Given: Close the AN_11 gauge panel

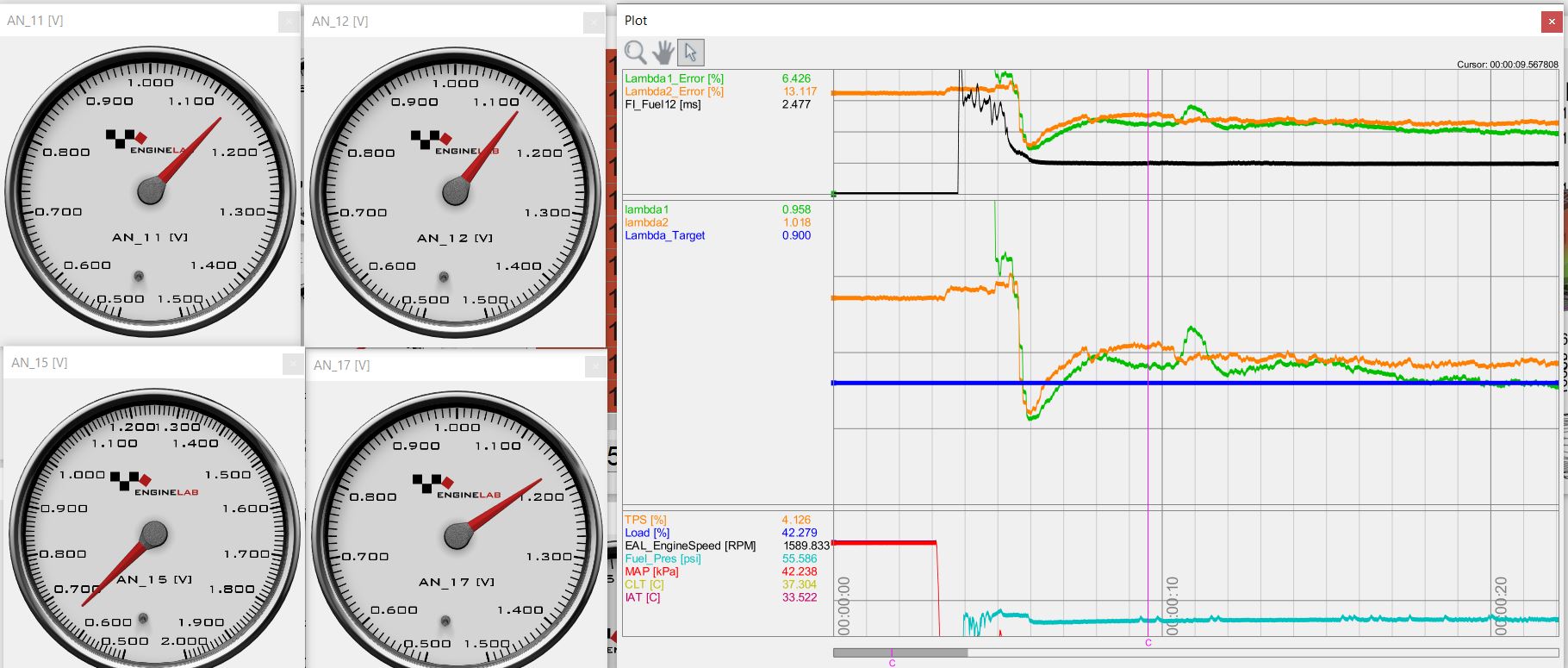Looking at the screenshot, I should click(x=289, y=22).
